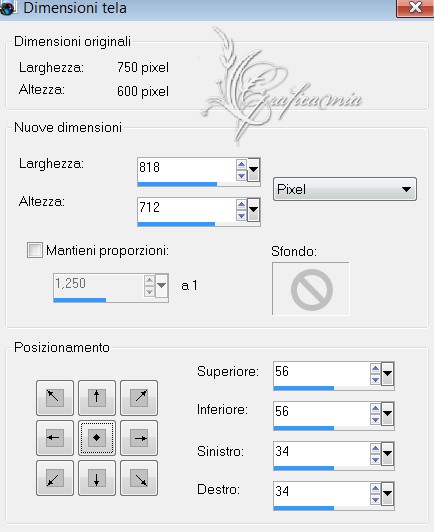Viewport: 434px width, 532px height.
Task: Expand the Larghezza value dropdown arrow
Action: tap(253, 169)
